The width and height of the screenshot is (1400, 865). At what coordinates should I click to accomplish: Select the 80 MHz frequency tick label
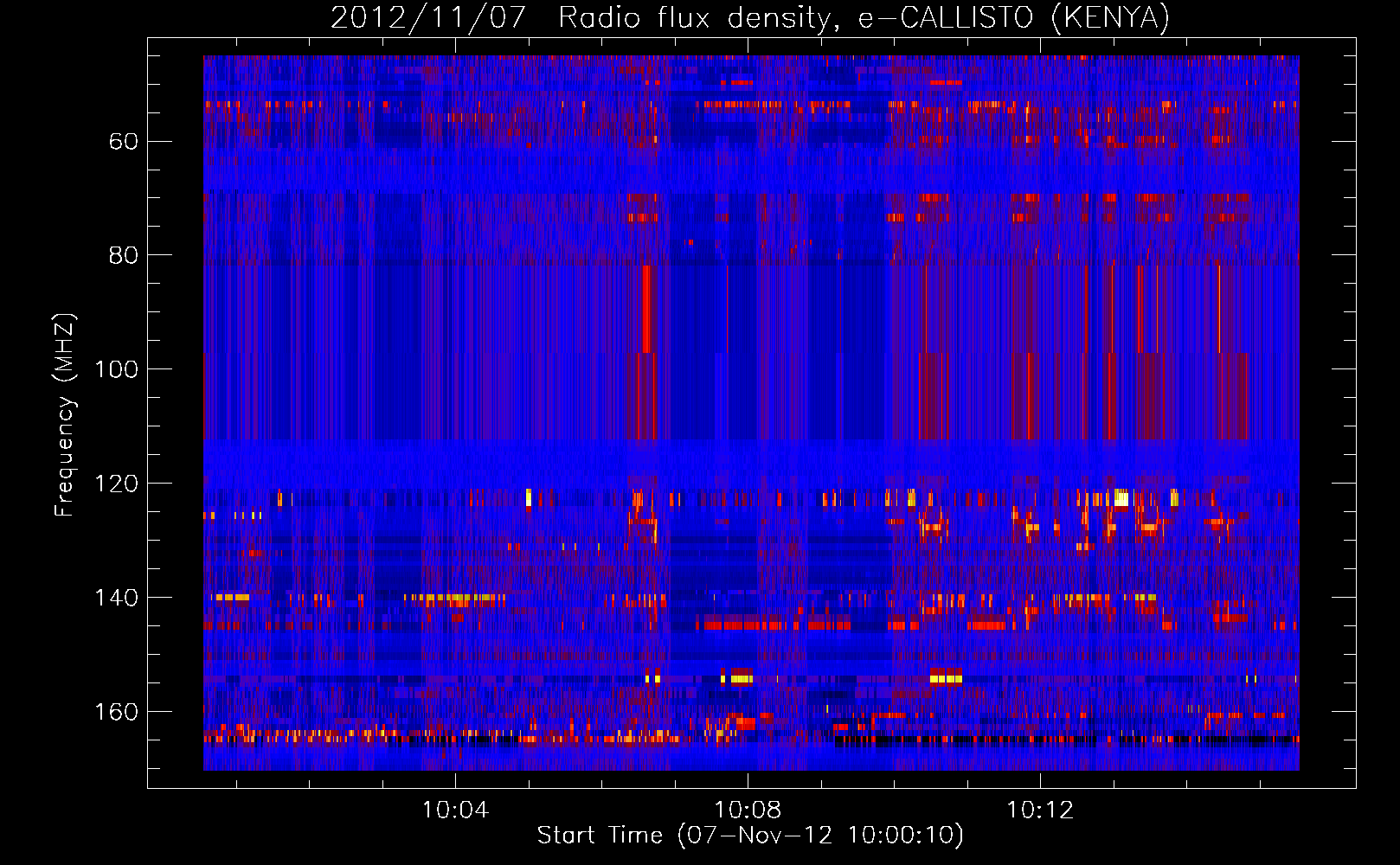coord(123,255)
